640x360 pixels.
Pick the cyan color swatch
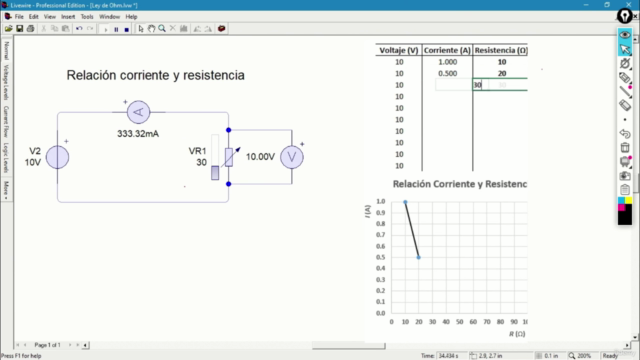coord(621,200)
